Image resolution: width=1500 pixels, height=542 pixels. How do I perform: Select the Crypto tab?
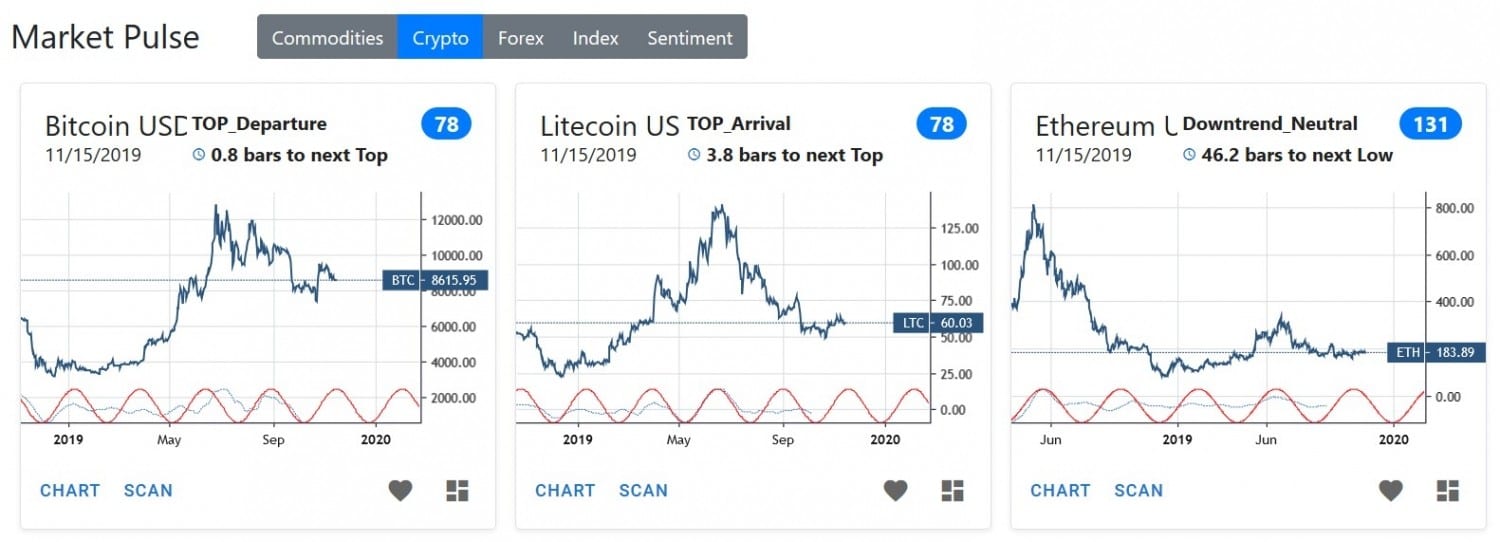pyautogui.click(x=440, y=38)
